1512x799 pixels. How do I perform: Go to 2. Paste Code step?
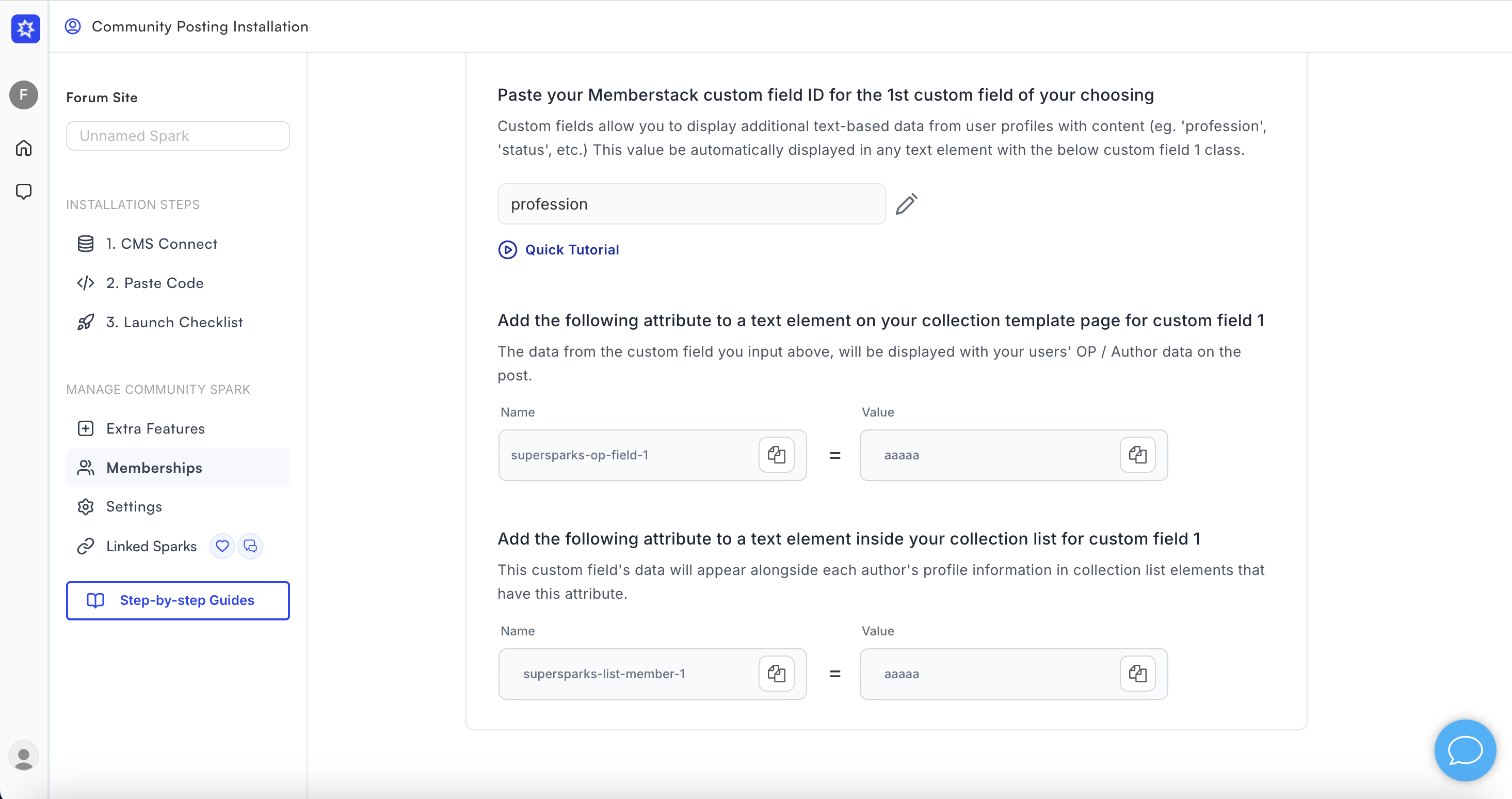[155, 283]
